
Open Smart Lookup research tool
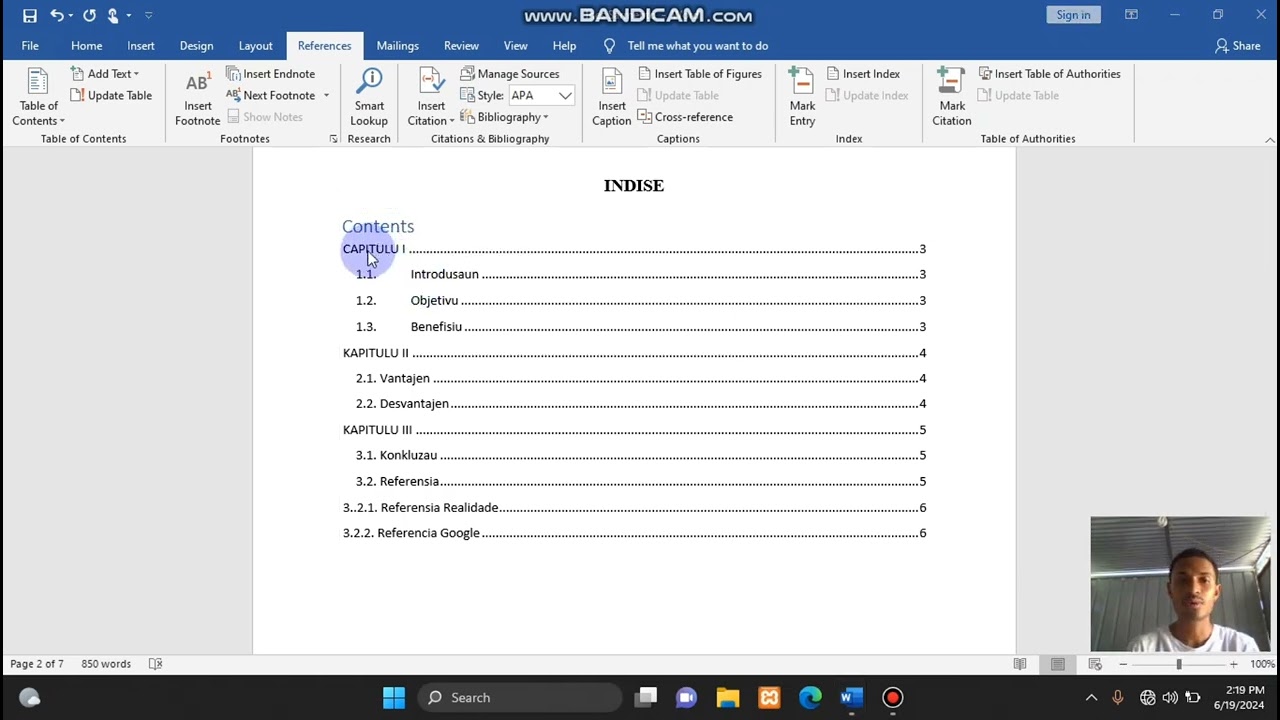pos(369,98)
